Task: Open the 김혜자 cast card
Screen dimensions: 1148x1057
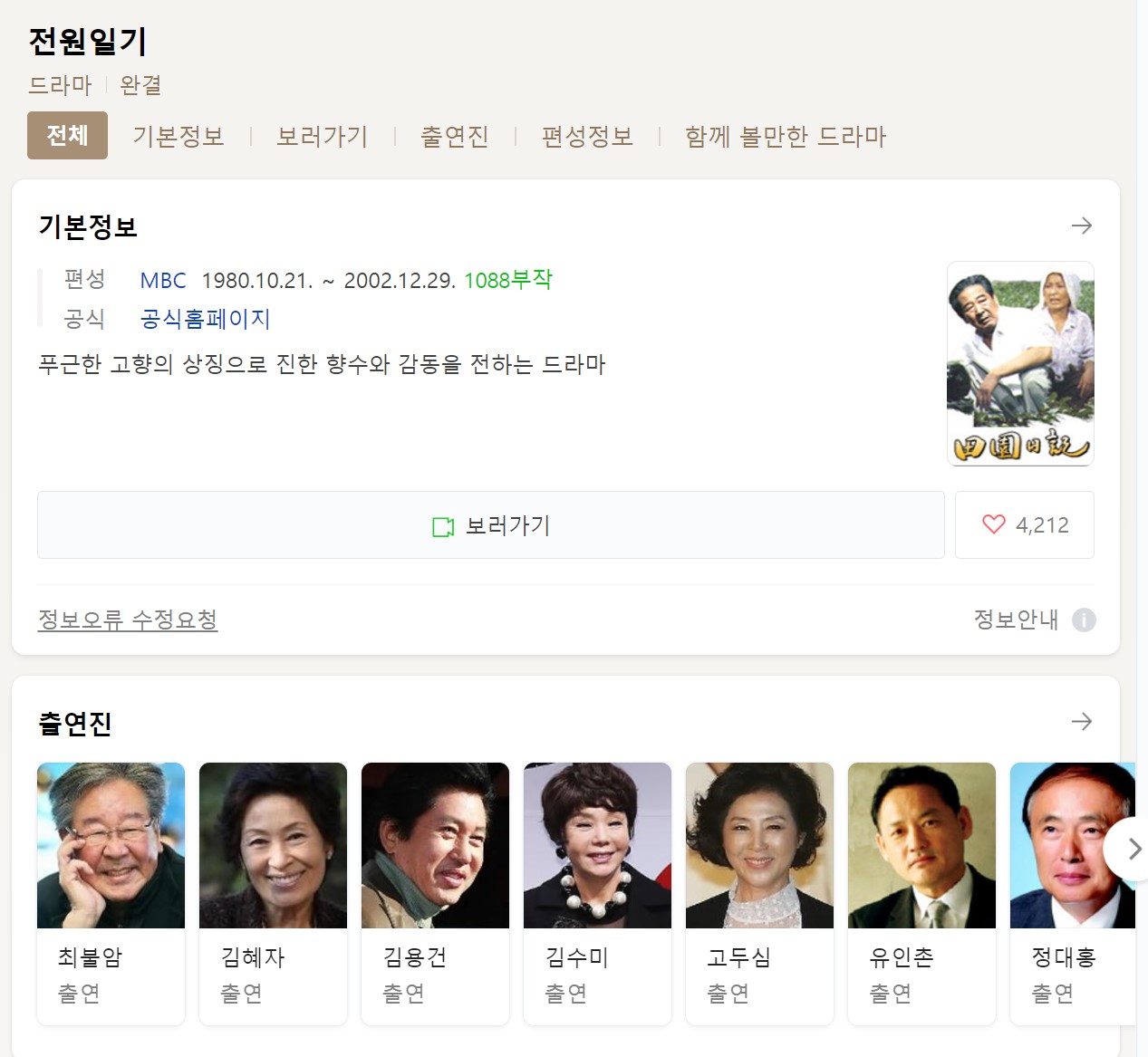Action: click(273, 894)
